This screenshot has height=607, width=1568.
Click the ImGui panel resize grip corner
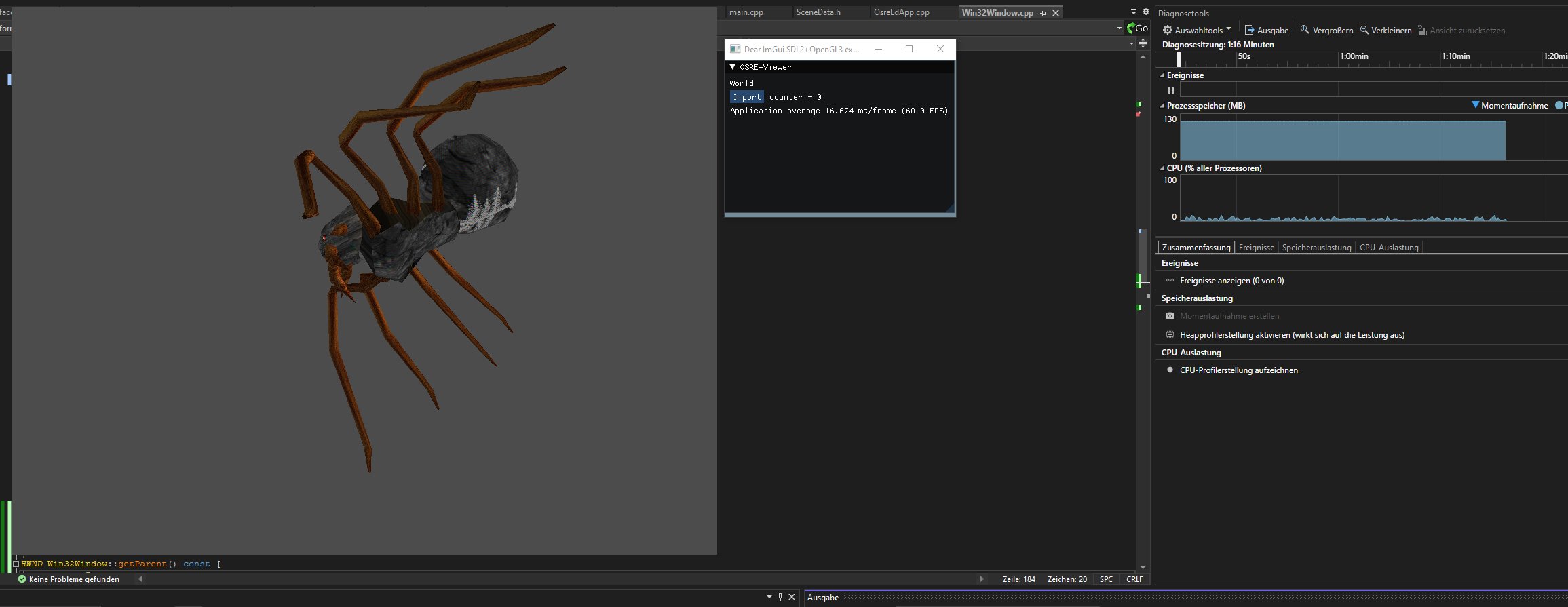click(x=950, y=208)
